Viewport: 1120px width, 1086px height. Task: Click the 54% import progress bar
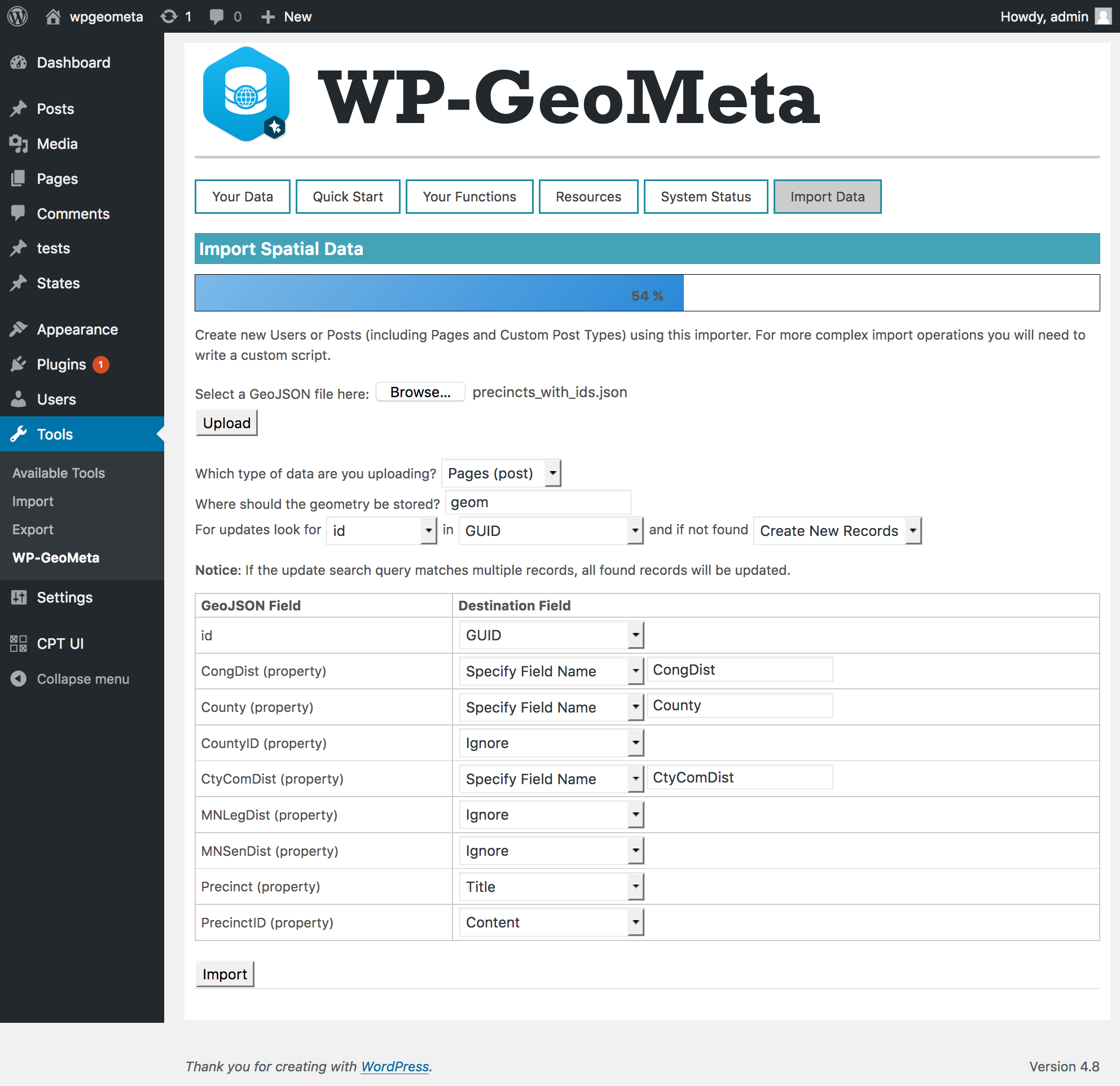point(646,293)
